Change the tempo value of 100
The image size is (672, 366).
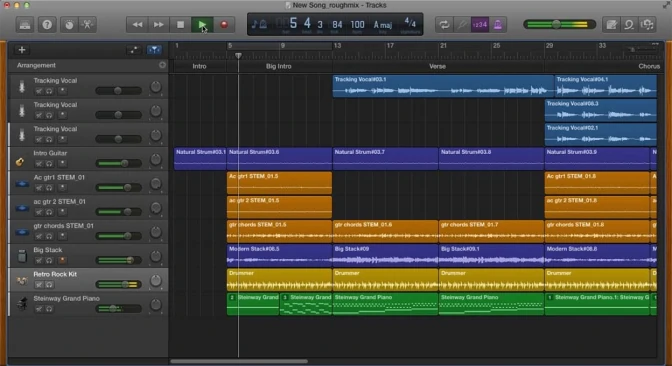pos(357,25)
